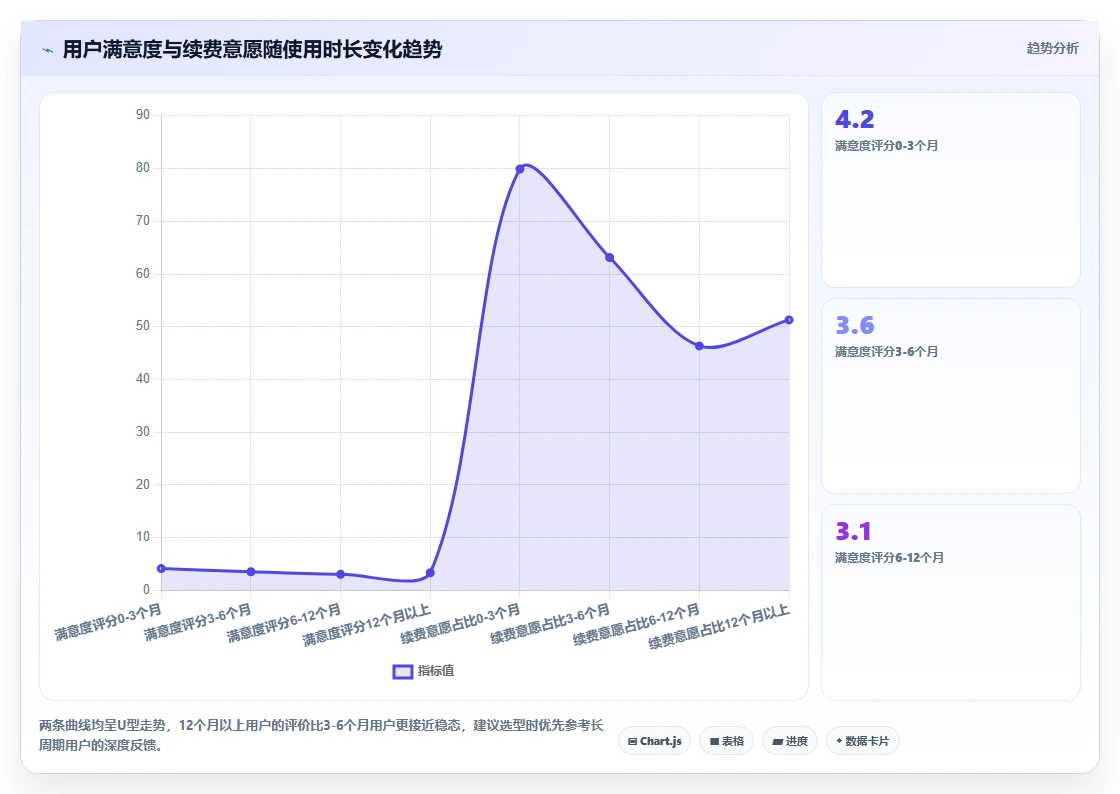The height and width of the screenshot is (794, 1120).
Task: Click the y-axis value 90
Action: coord(143,115)
